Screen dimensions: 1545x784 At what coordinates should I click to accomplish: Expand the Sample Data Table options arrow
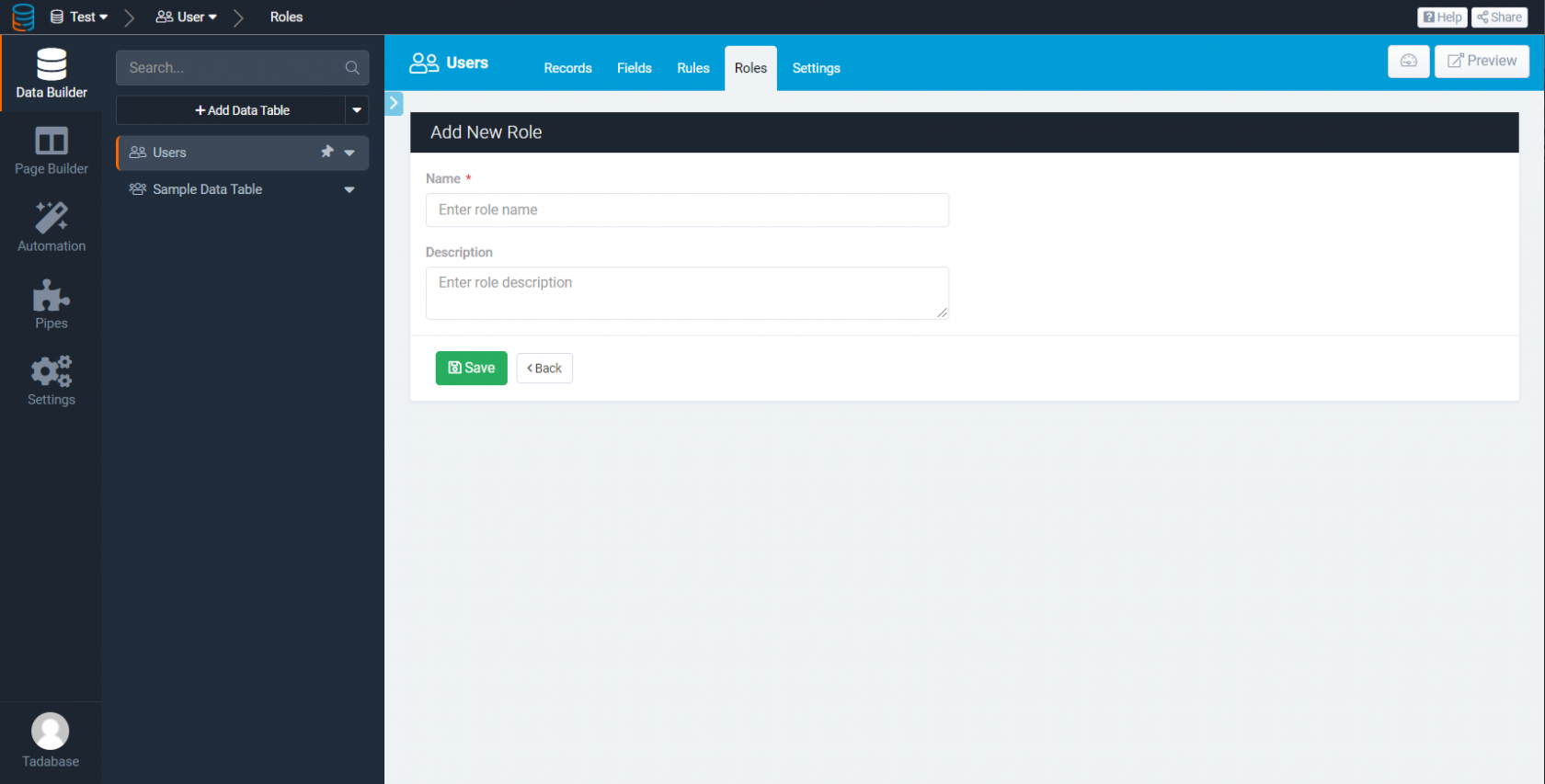click(349, 189)
